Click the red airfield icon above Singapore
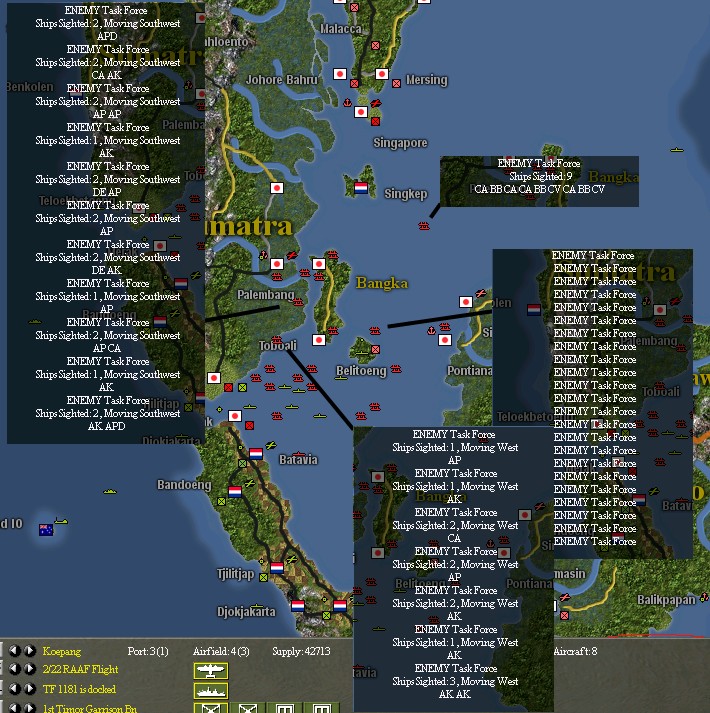Screen dimensions: 710x713 coord(376,103)
